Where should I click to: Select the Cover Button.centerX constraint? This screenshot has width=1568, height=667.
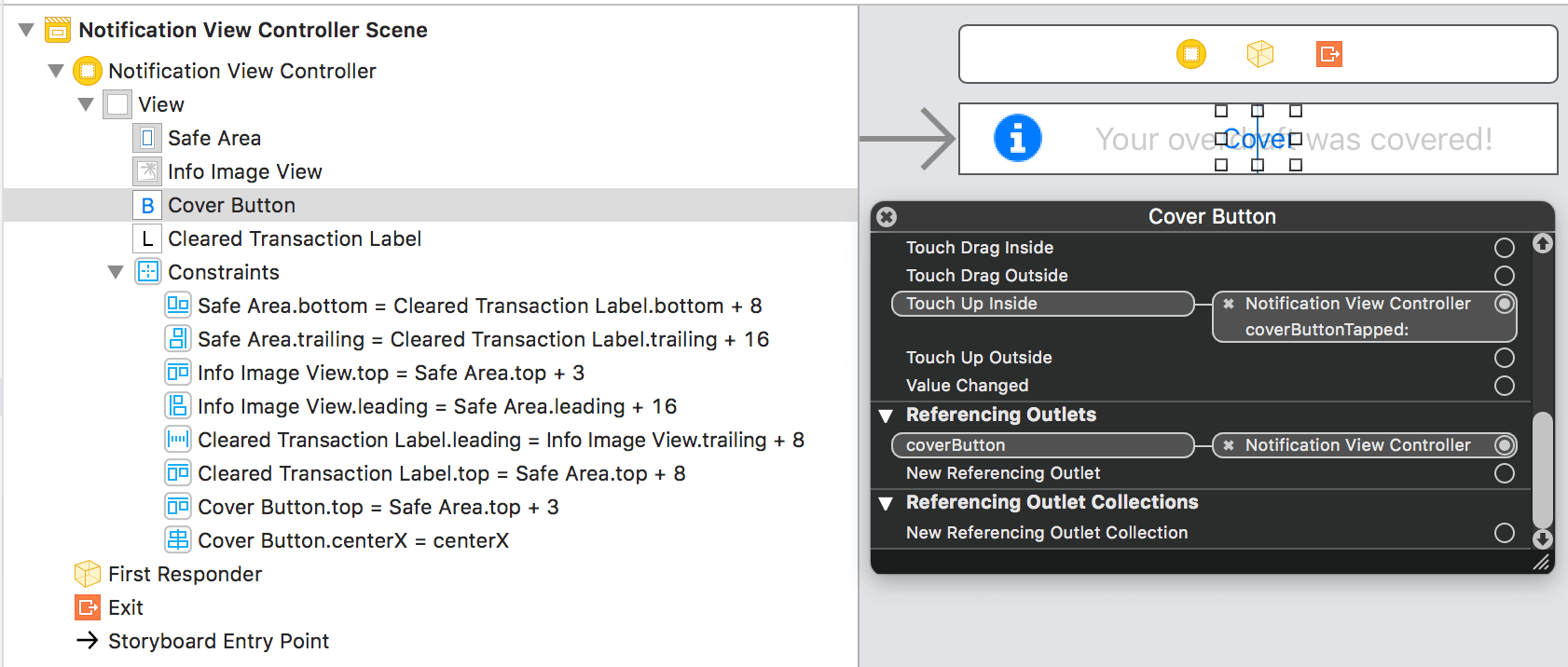click(352, 540)
